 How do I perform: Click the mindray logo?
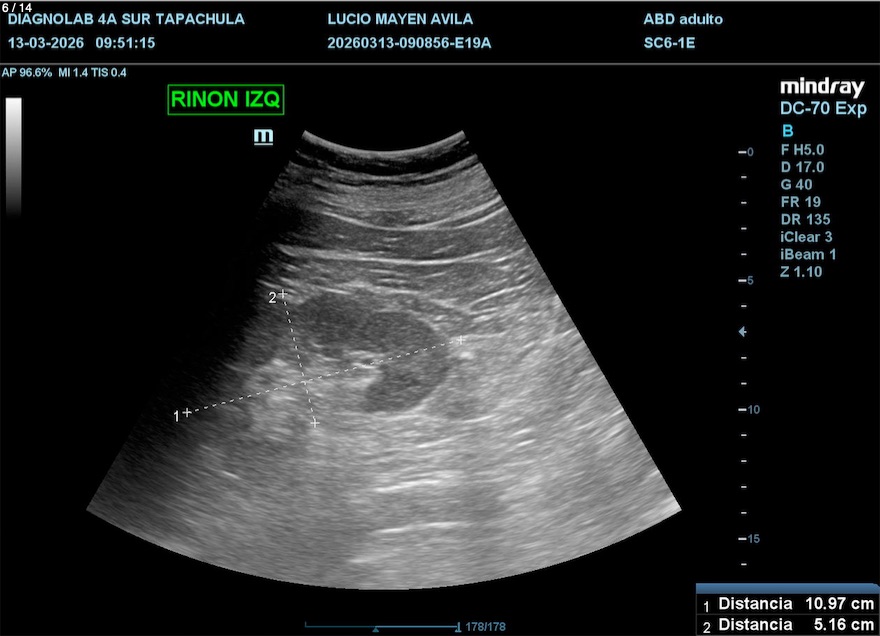tap(822, 87)
